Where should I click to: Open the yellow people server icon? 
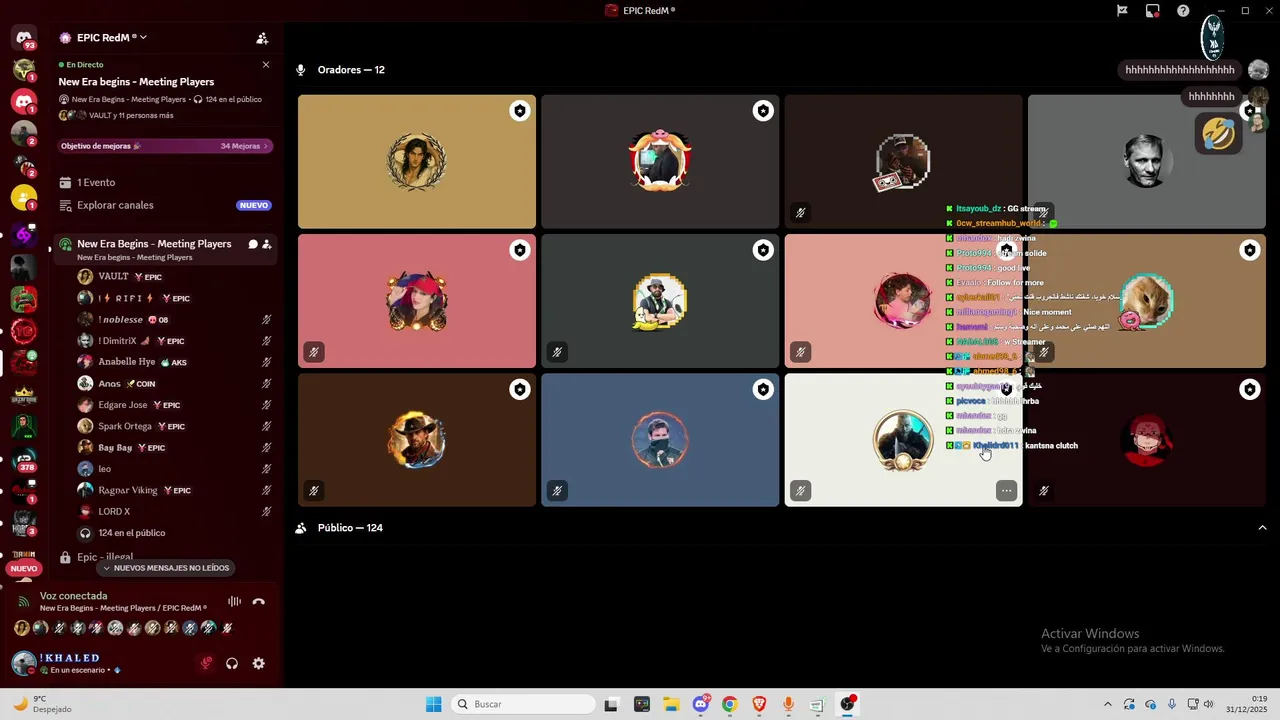click(24, 197)
